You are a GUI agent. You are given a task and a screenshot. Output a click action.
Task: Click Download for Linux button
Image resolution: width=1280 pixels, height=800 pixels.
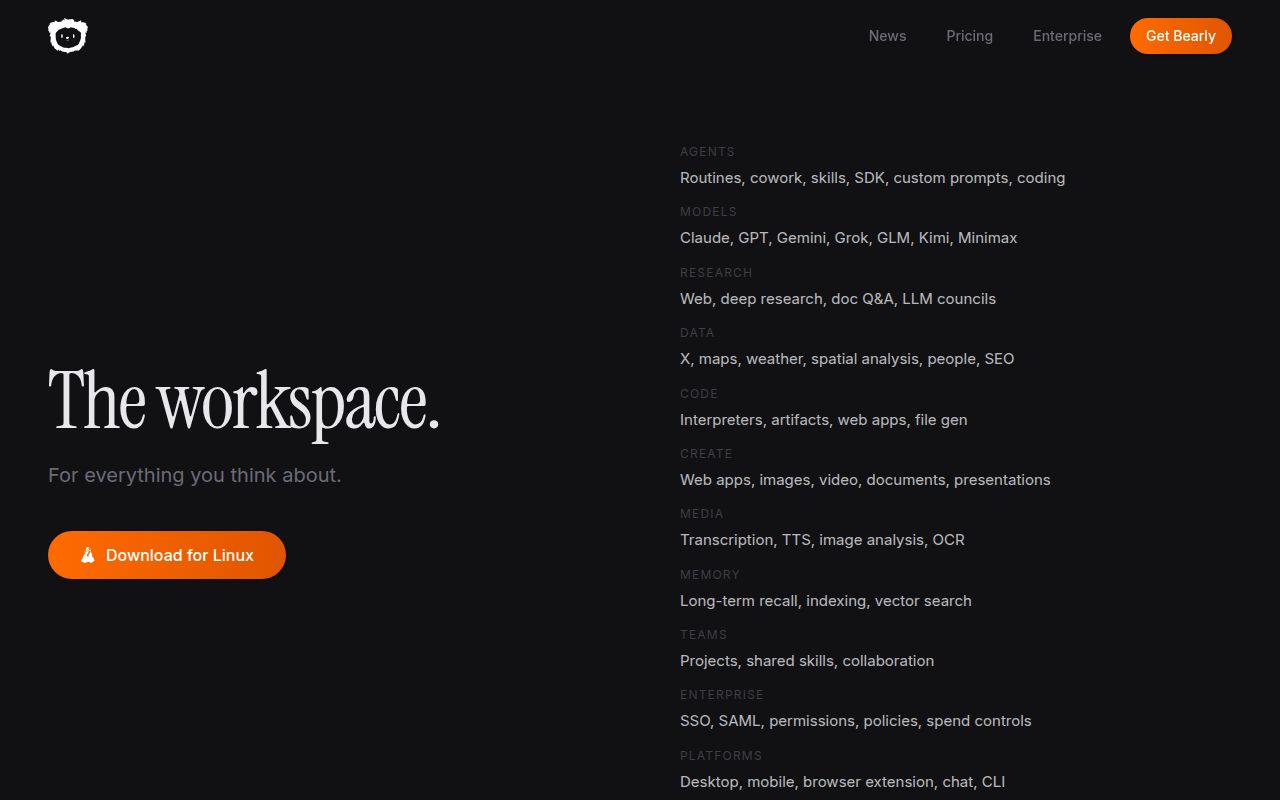click(x=167, y=555)
